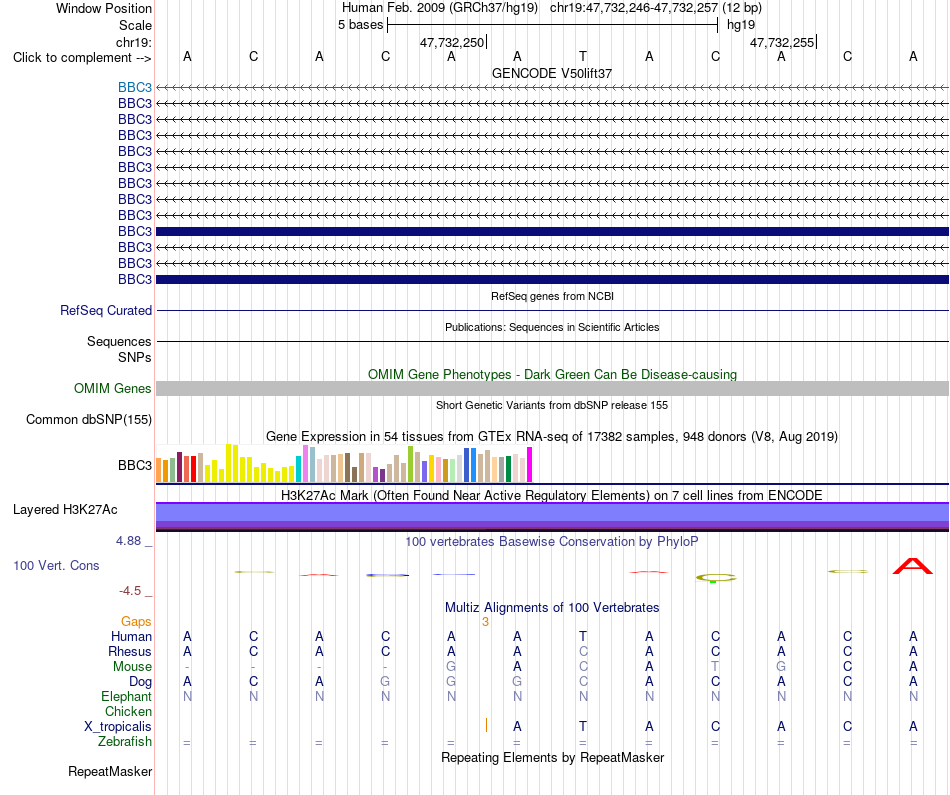Open the GTEx Gene Expression in 54 tissues title
Viewport: 950px width, 795px height.
tap(552, 436)
